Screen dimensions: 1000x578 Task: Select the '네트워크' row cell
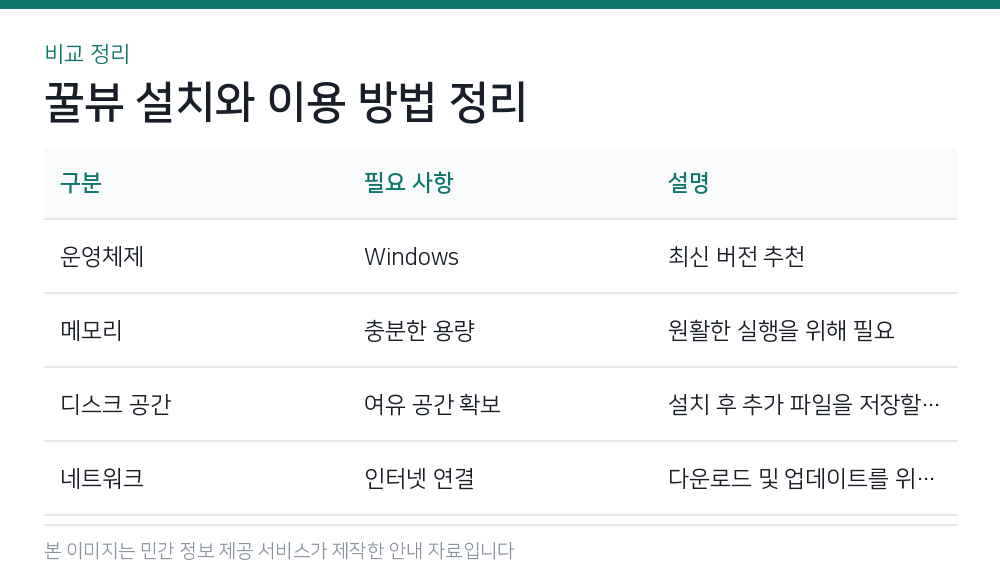point(102,478)
